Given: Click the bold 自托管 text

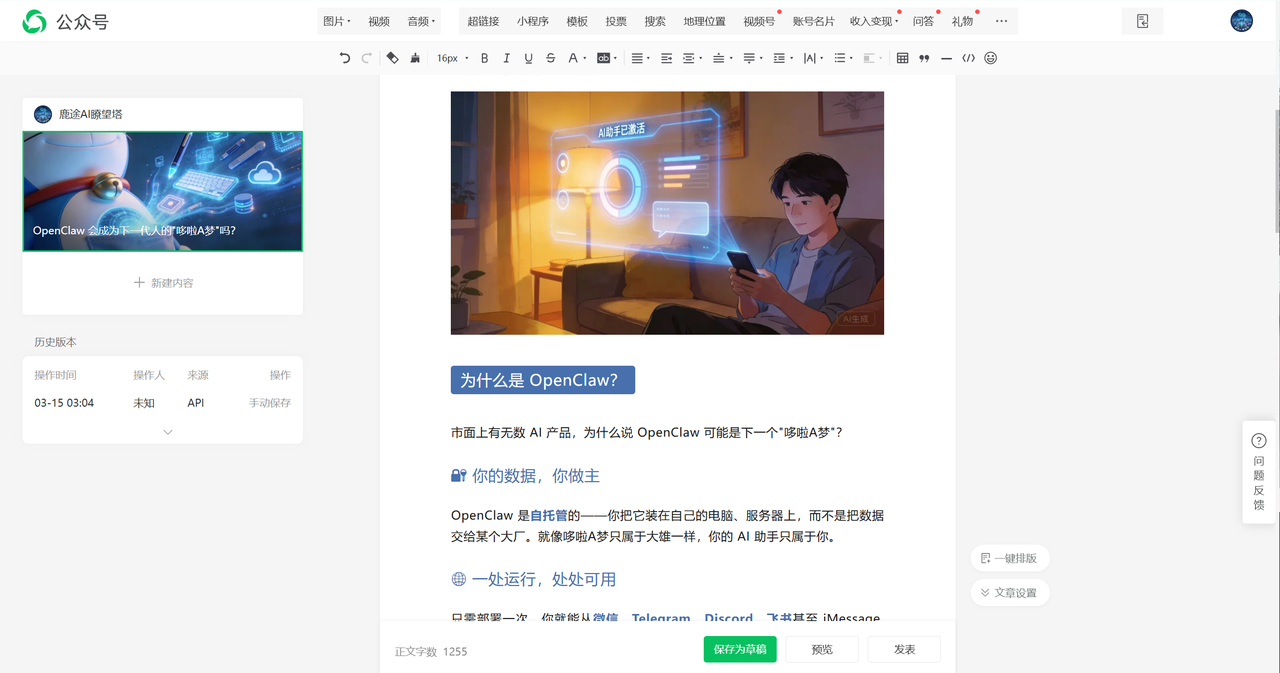Looking at the screenshot, I should pos(548,516).
